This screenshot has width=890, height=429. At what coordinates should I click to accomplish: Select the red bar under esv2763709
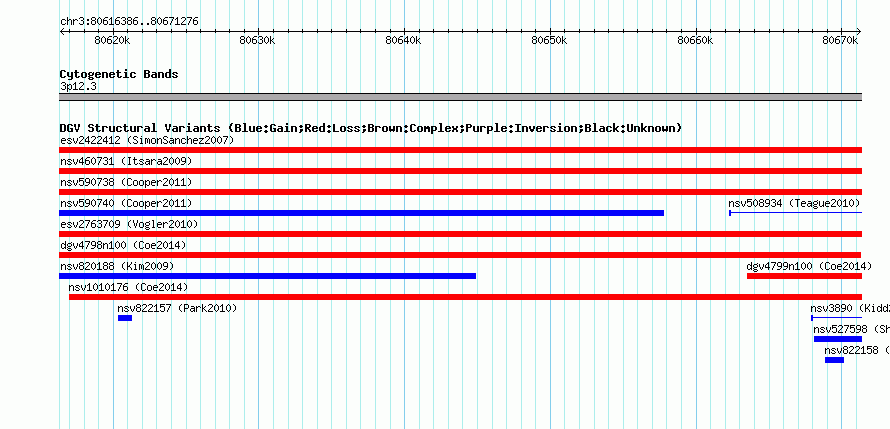tap(460, 234)
